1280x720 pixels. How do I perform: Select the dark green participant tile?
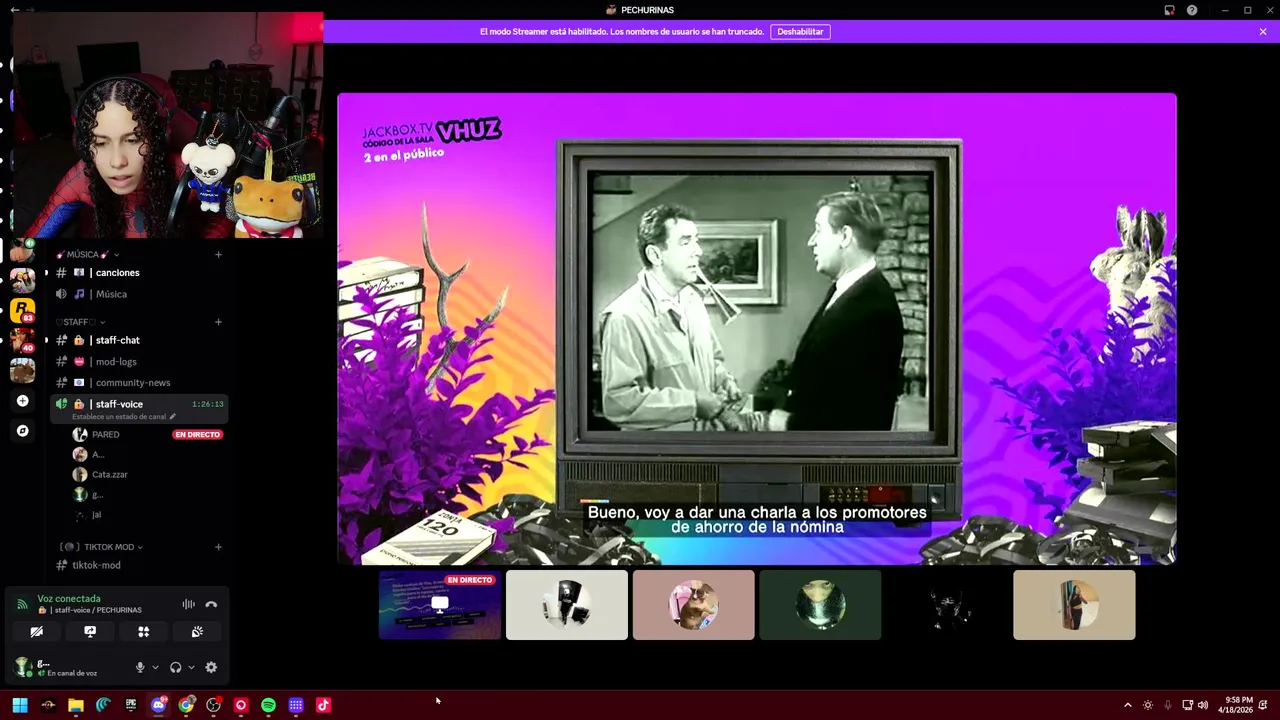pyautogui.click(x=820, y=605)
